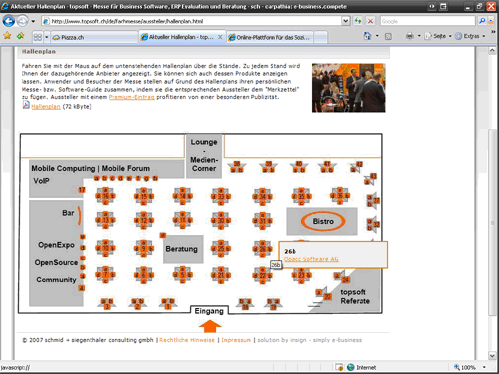Switch to the Online-Plattform tab
The height and width of the screenshot is (374, 499).
tap(270, 37)
